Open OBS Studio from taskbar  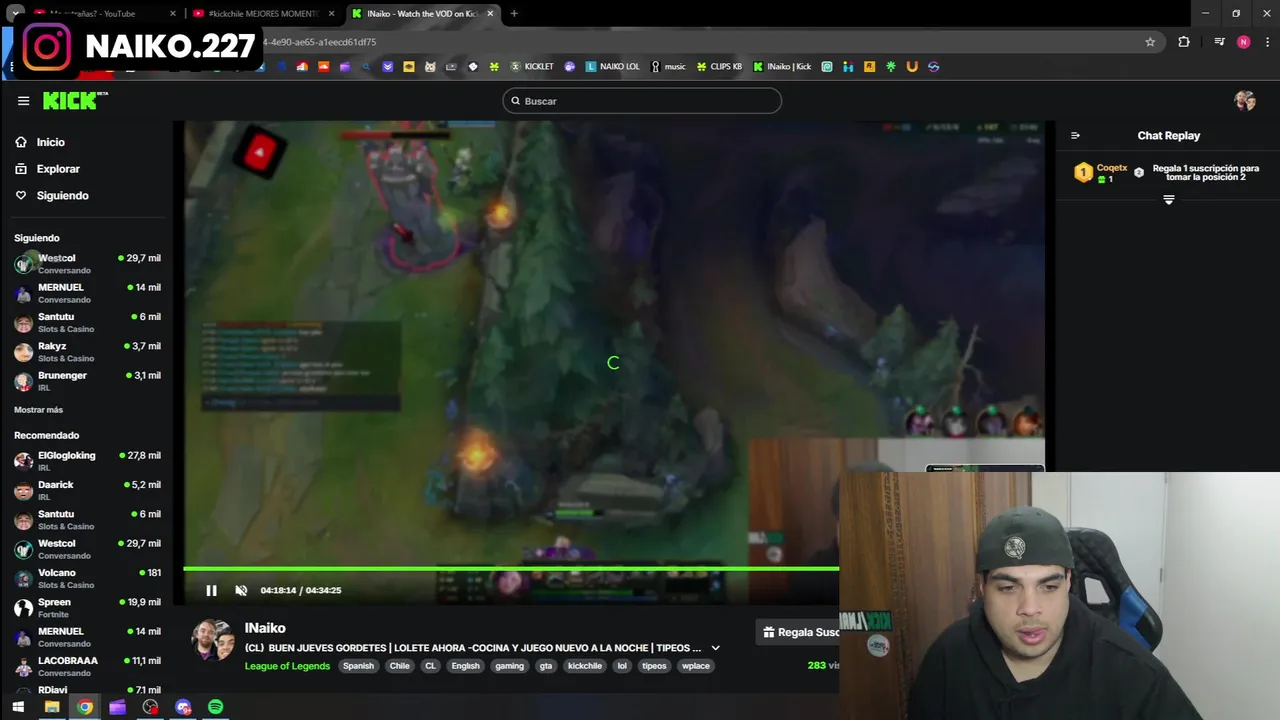pyautogui.click(x=150, y=707)
